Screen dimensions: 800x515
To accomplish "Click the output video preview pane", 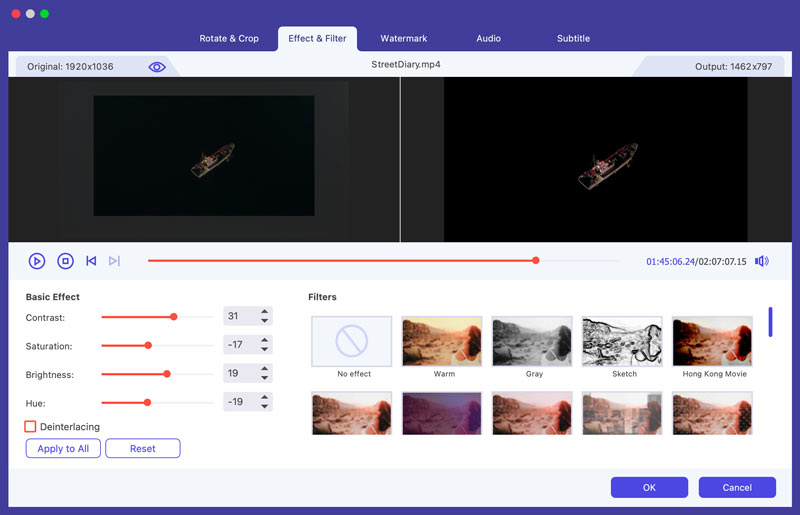I will tap(596, 159).
